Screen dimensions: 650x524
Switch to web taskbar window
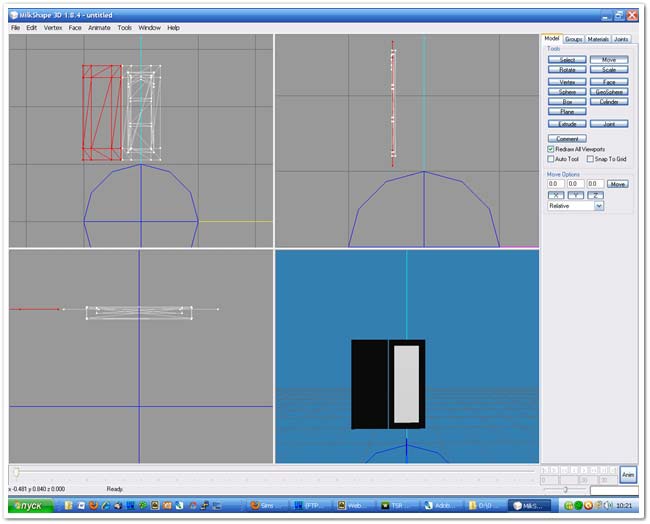[x=355, y=506]
